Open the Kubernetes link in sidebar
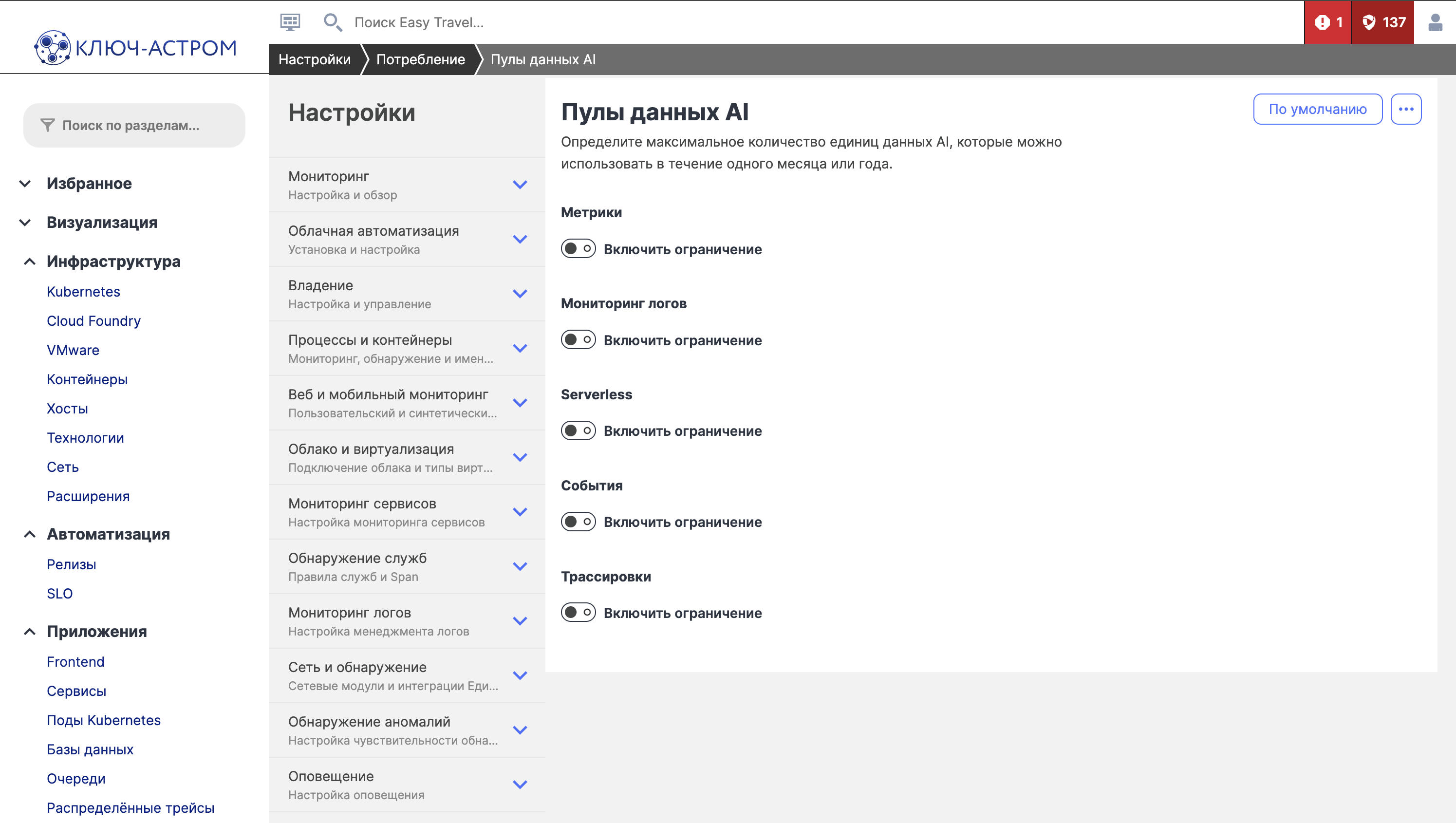1456x823 pixels. (x=83, y=292)
